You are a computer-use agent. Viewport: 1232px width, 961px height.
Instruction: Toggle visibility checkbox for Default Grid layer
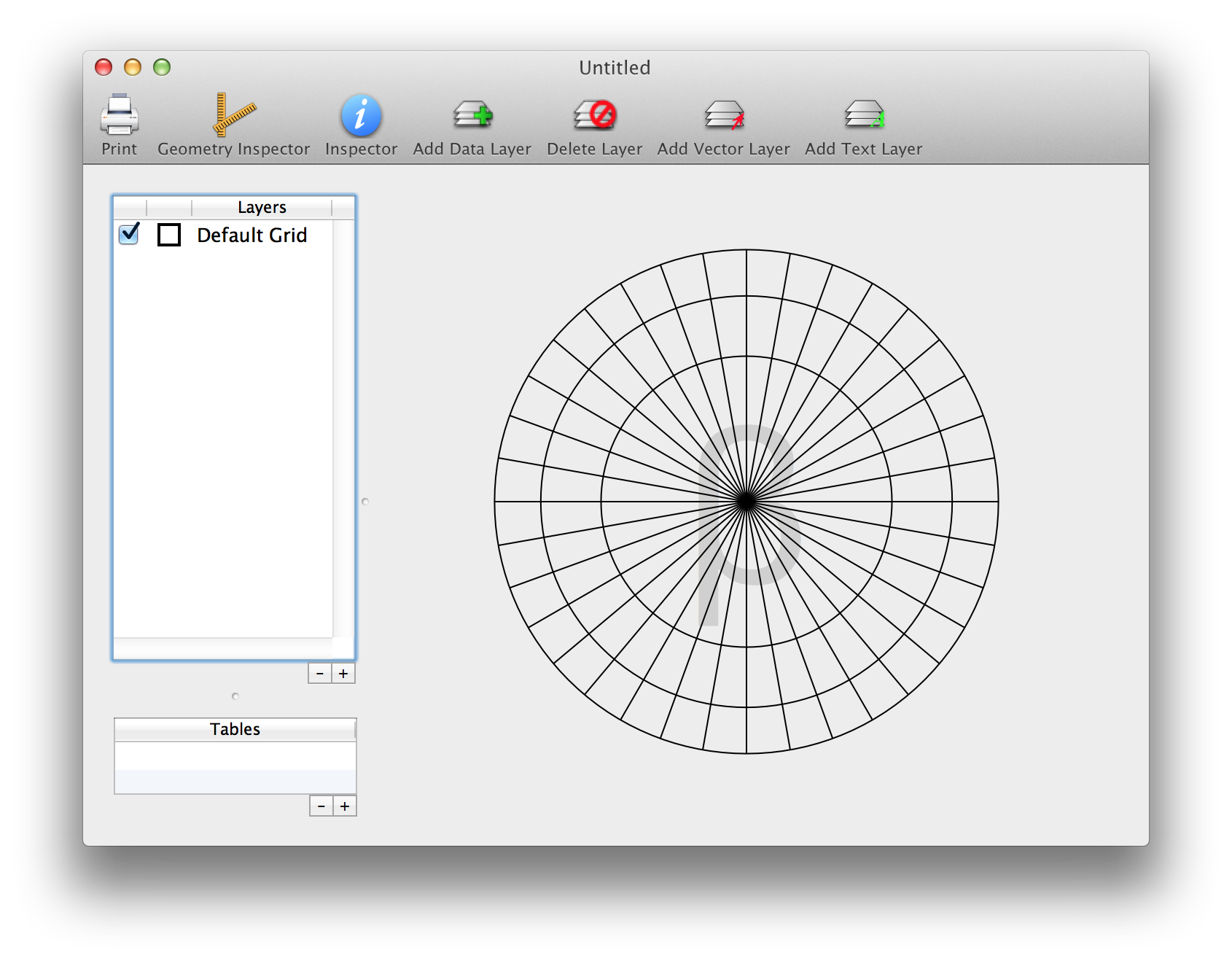pyautogui.click(x=129, y=234)
